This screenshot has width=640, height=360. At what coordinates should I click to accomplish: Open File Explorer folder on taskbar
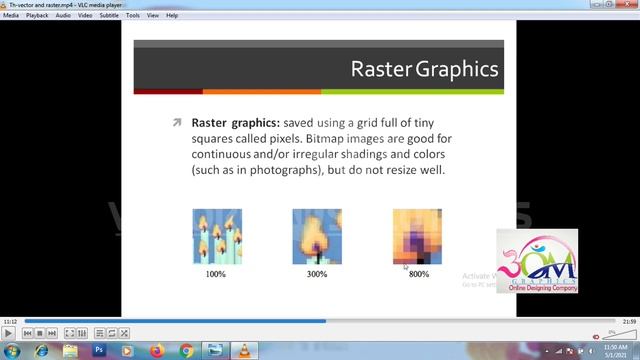pos(70,351)
